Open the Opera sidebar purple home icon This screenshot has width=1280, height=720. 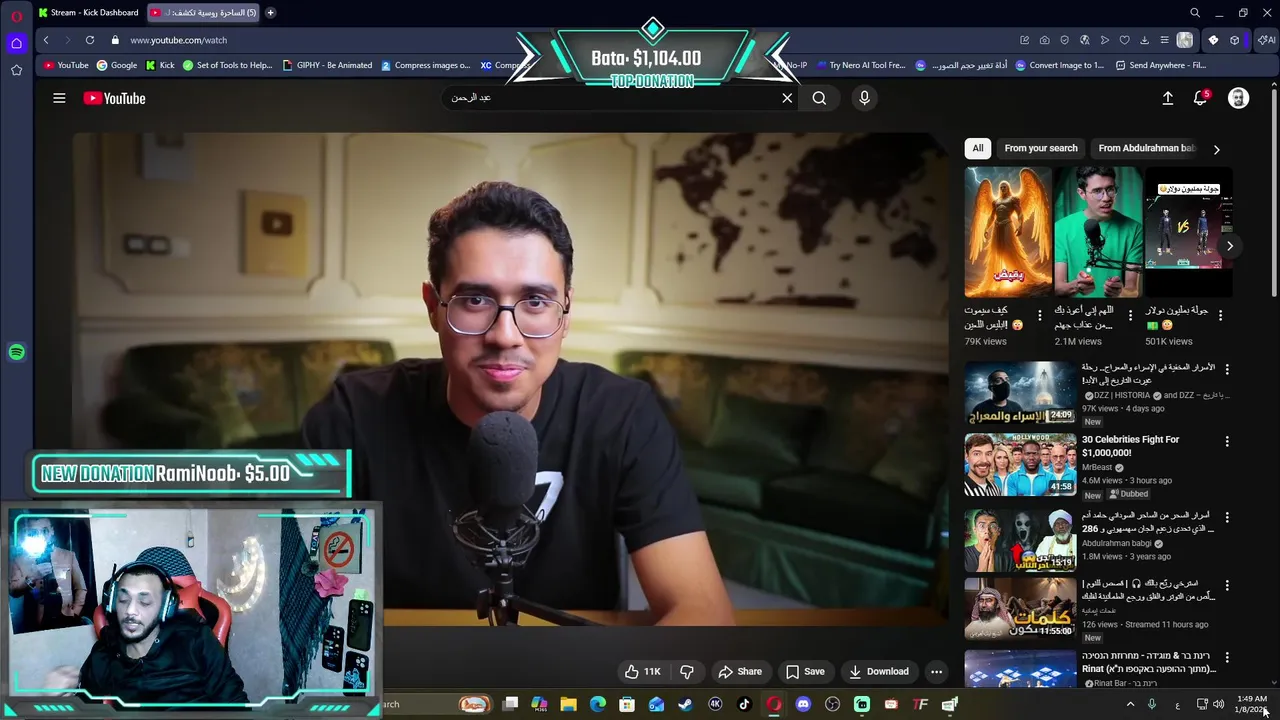click(x=16, y=43)
